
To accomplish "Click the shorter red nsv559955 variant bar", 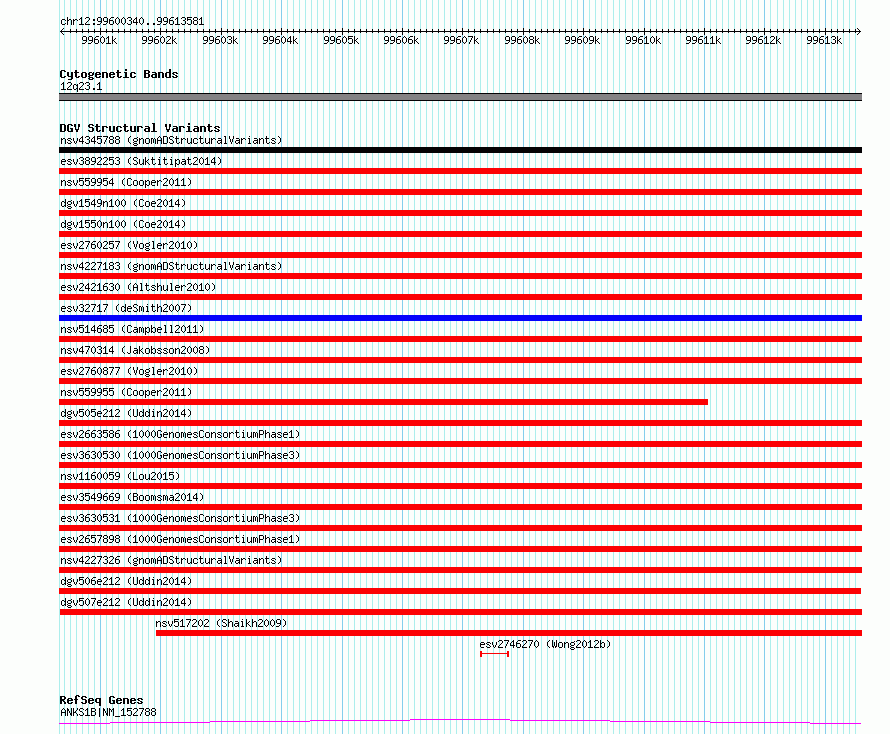I will coord(383,402).
